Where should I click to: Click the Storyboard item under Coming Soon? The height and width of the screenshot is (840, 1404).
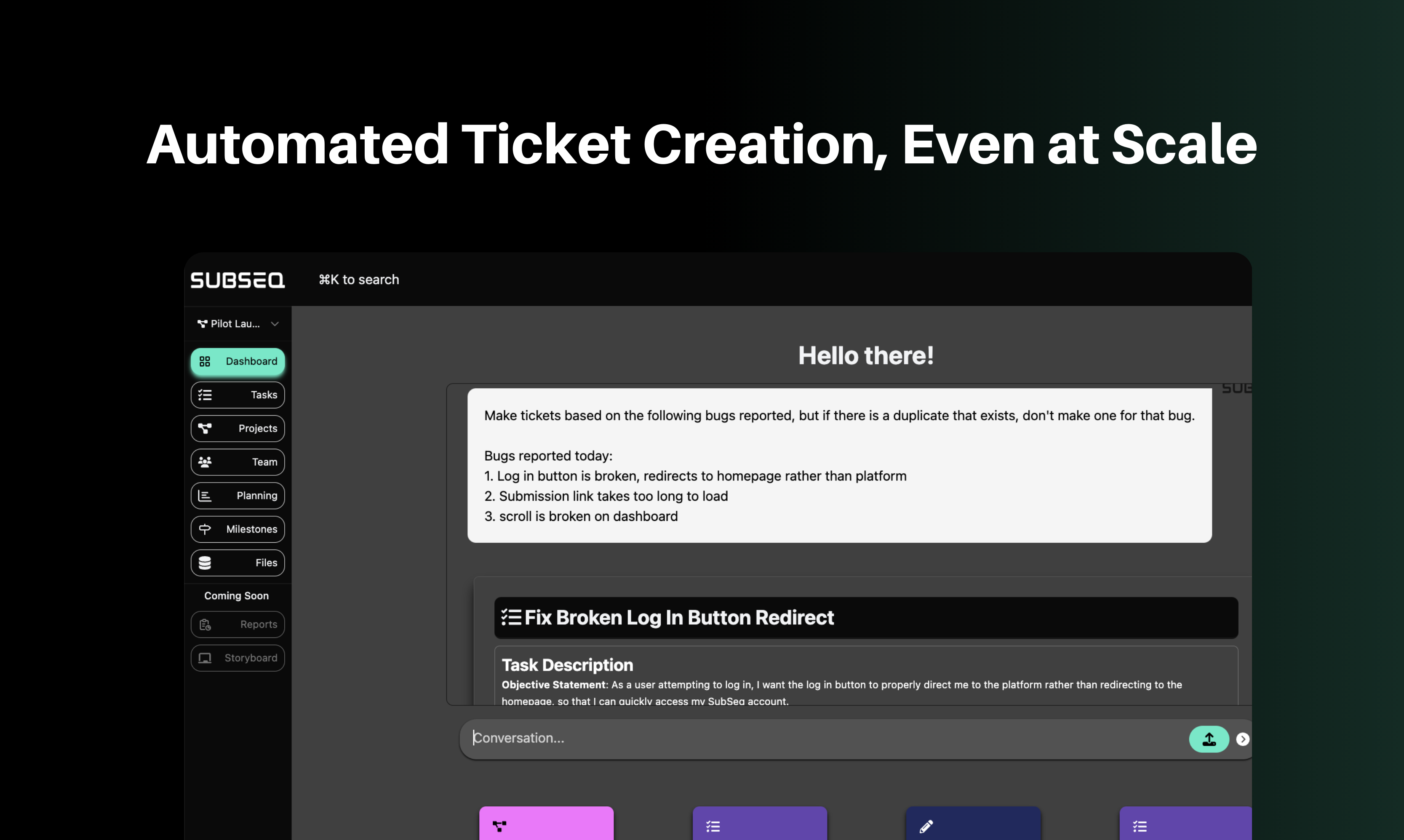pos(237,658)
